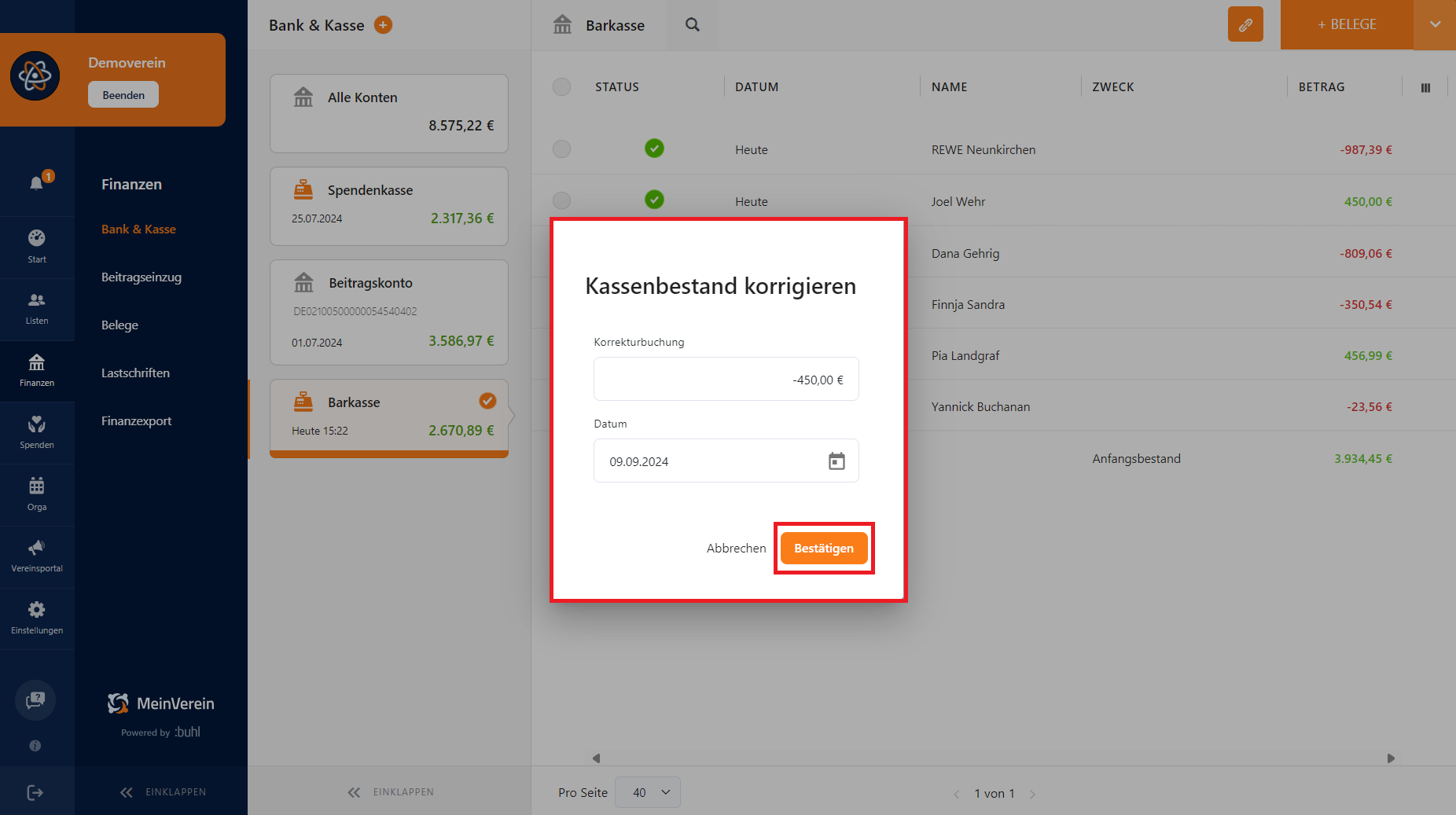Select the Spendenkasse account card
The height and width of the screenshot is (815, 1456).
tap(389, 206)
